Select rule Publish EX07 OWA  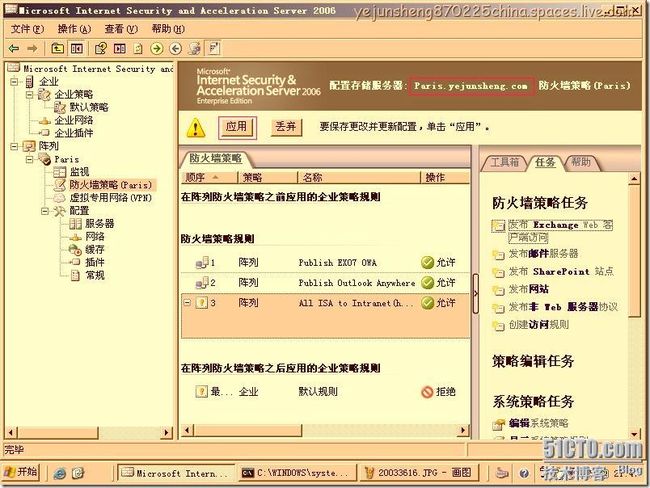(x=325, y=262)
